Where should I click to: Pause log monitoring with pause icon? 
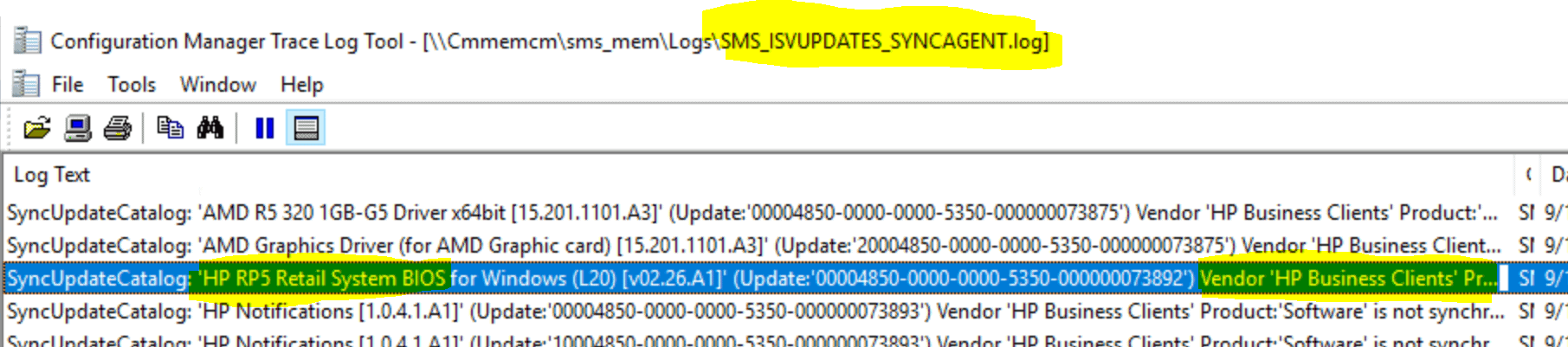(265, 129)
